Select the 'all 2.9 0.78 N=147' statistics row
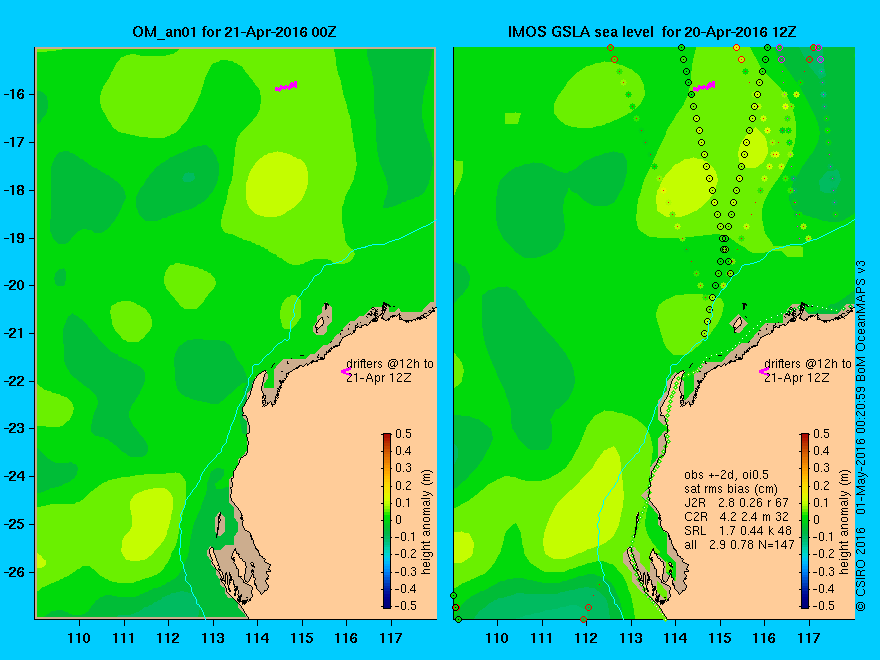 (x=739, y=544)
